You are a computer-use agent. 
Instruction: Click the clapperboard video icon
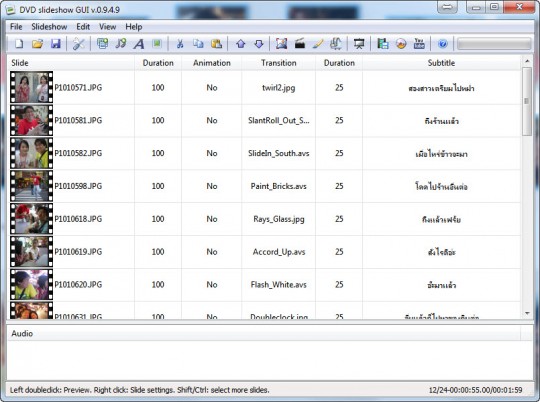click(x=300, y=44)
